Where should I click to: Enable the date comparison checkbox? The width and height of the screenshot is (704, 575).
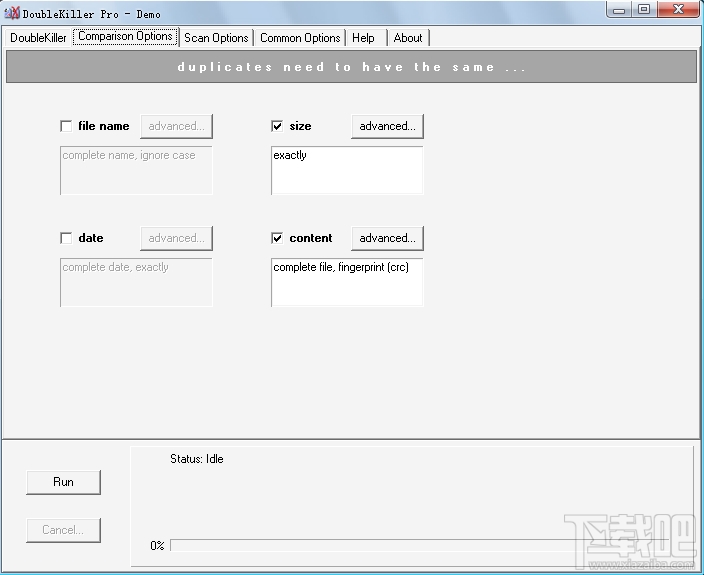point(66,238)
